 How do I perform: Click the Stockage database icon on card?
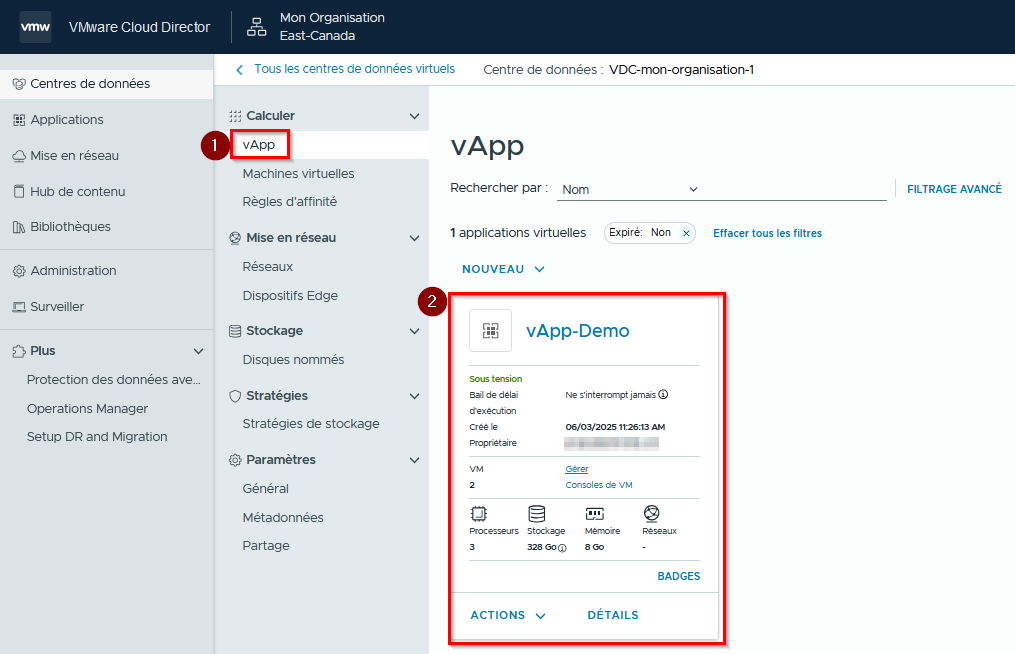(x=537, y=514)
